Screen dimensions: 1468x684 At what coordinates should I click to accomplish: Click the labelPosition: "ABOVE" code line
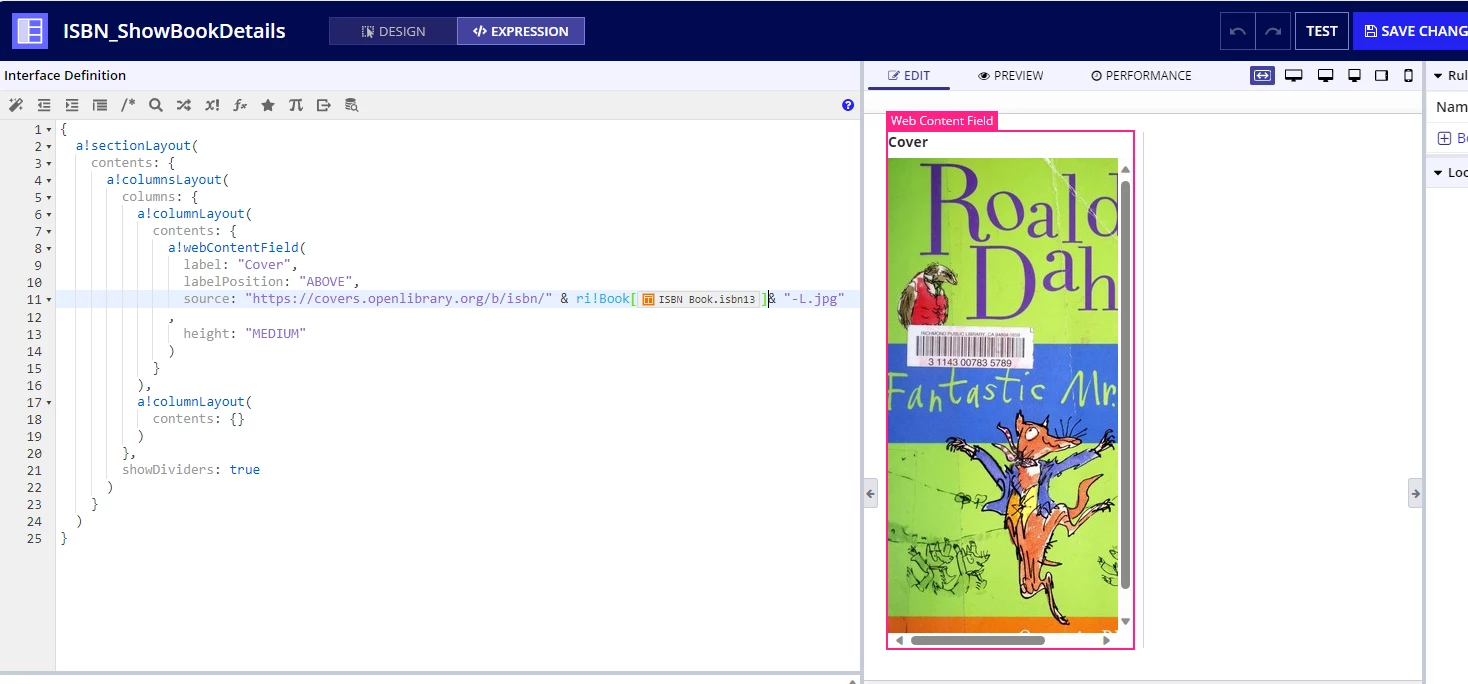[271, 282]
